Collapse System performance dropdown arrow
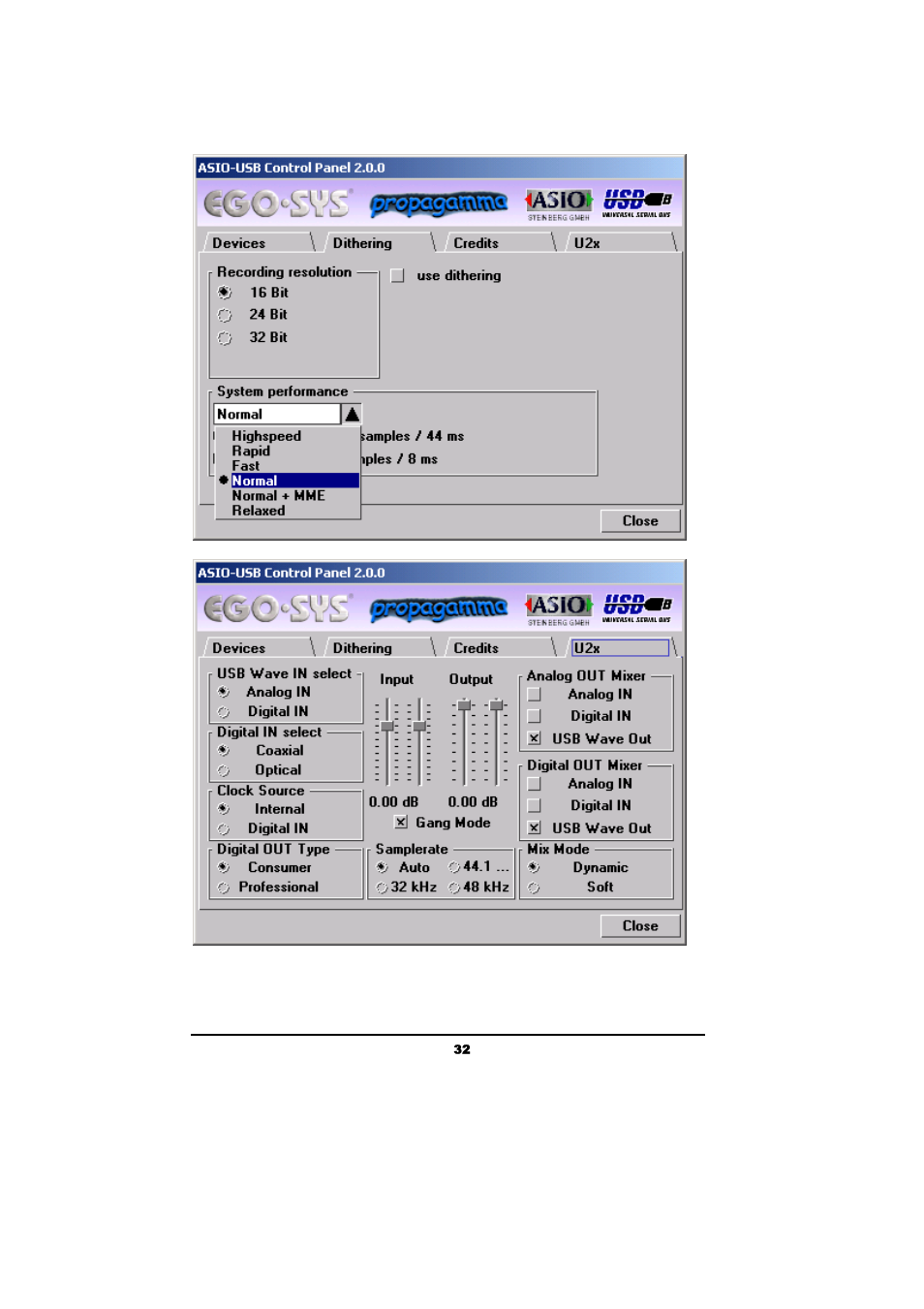The width and height of the screenshot is (924, 1309). click(352, 415)
